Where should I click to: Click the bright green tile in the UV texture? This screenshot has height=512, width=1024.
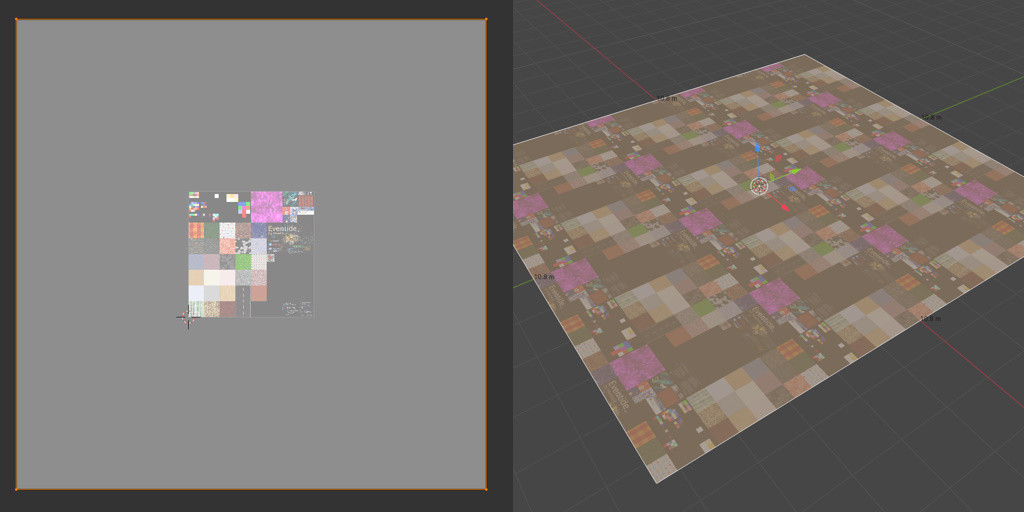point(243,262)
